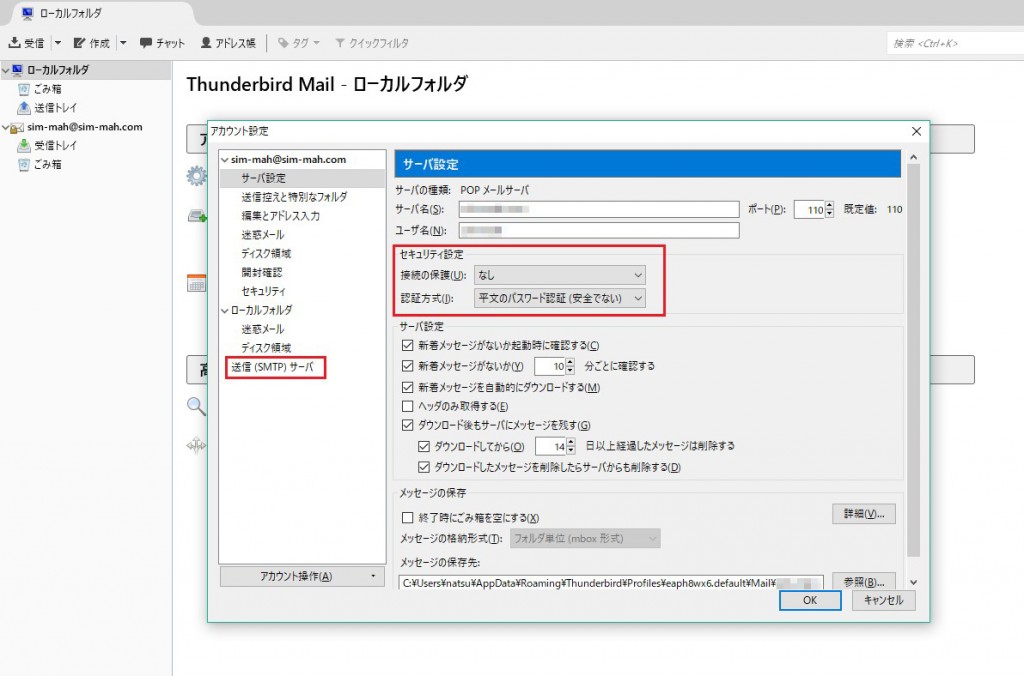Enable 終了時にごみ箱を空にする checkbox

point(408,518)
